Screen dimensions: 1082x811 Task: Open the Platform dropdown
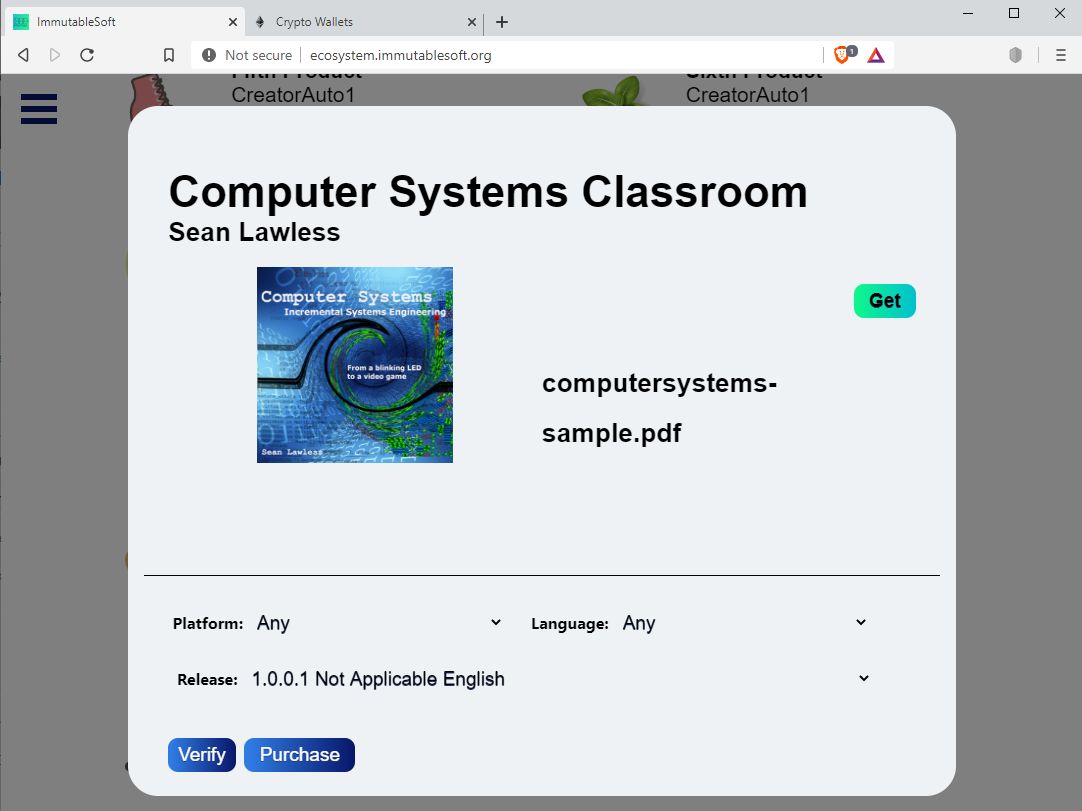378,623
